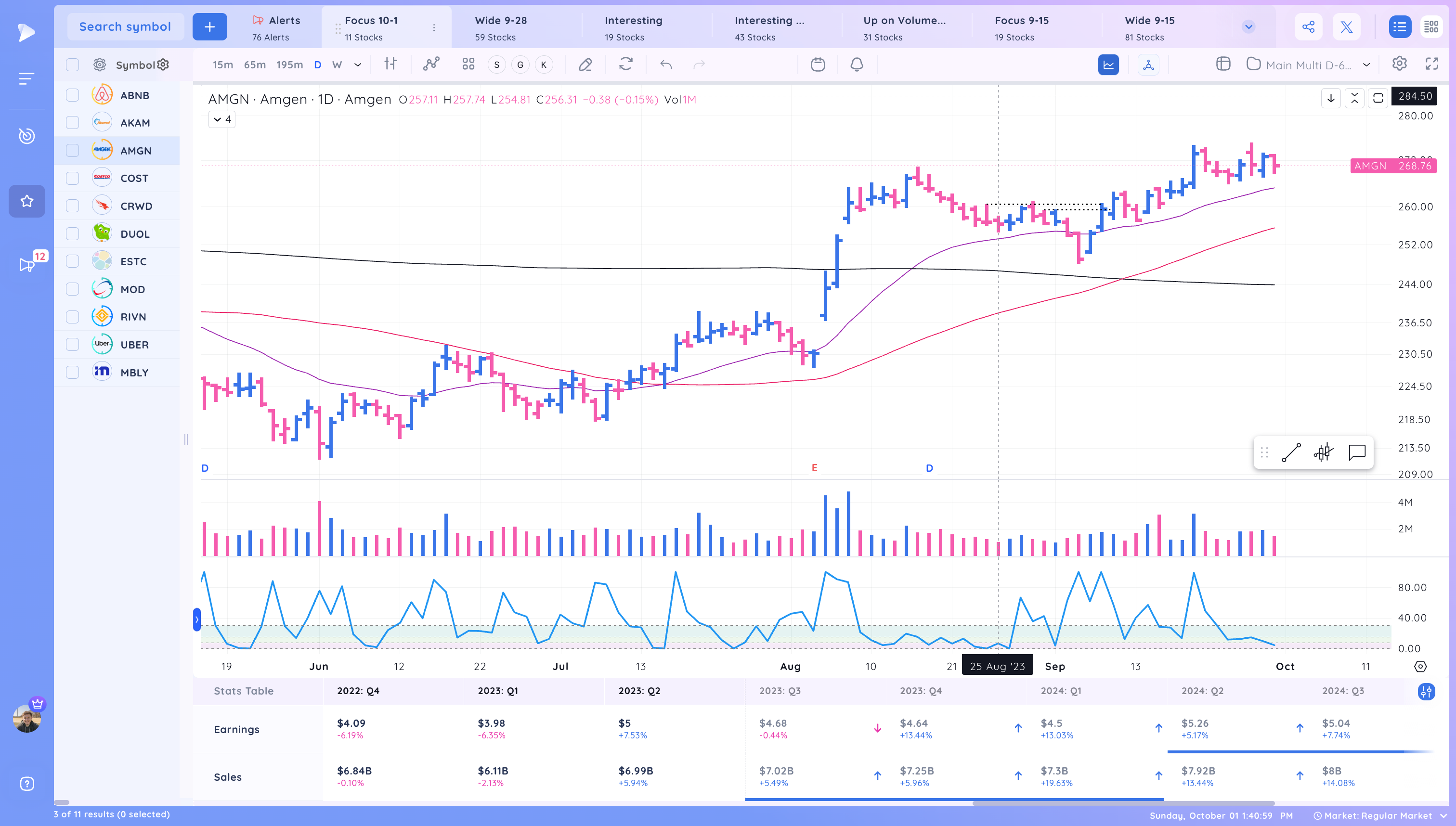Click the S circle toolbar button
Viewport: 1456px width, 826px height.
pyautogui.click(x=496, y=65)
